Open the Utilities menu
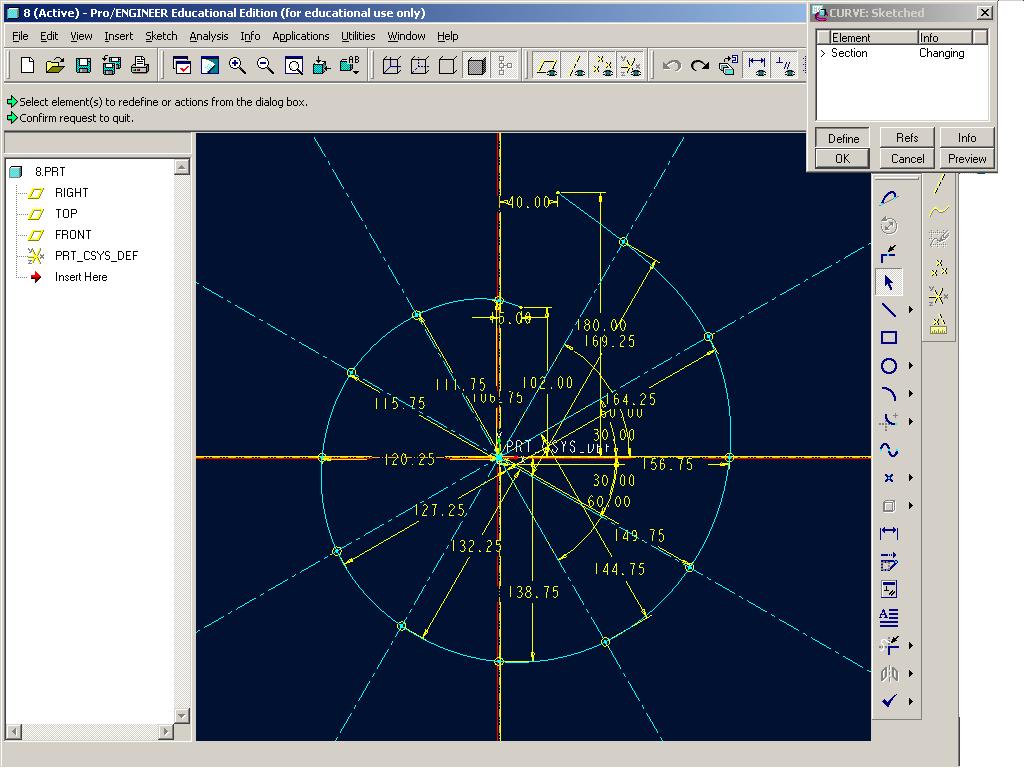1024x768 pixels. pos(358,36)
